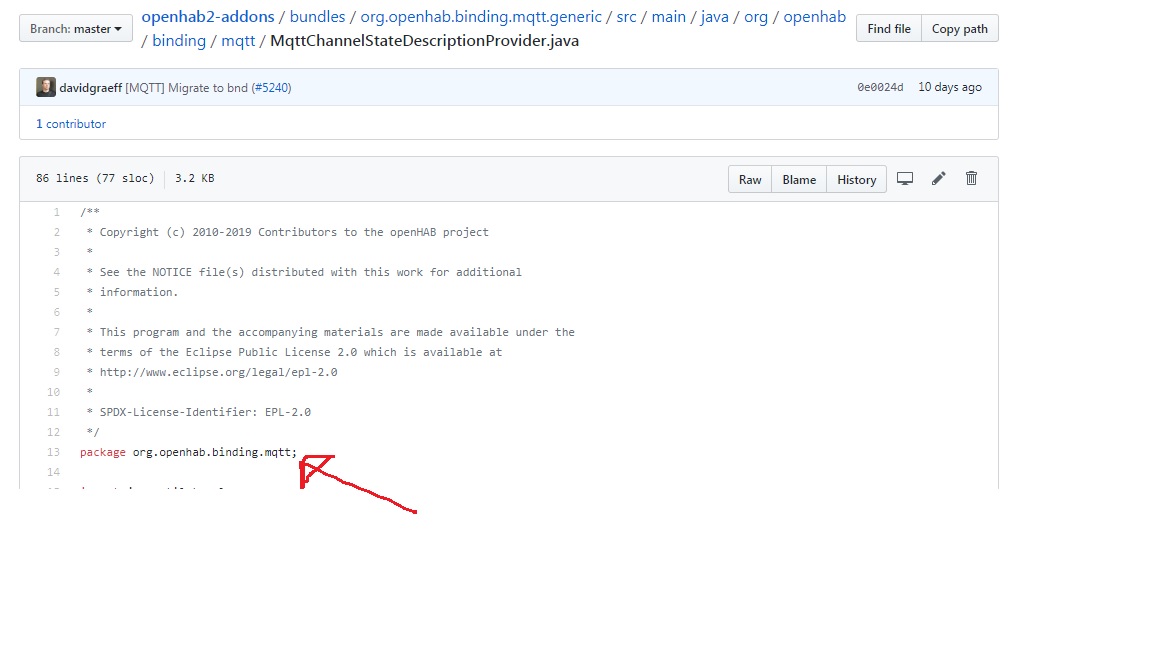Select line number 13

tap(53, 452)
